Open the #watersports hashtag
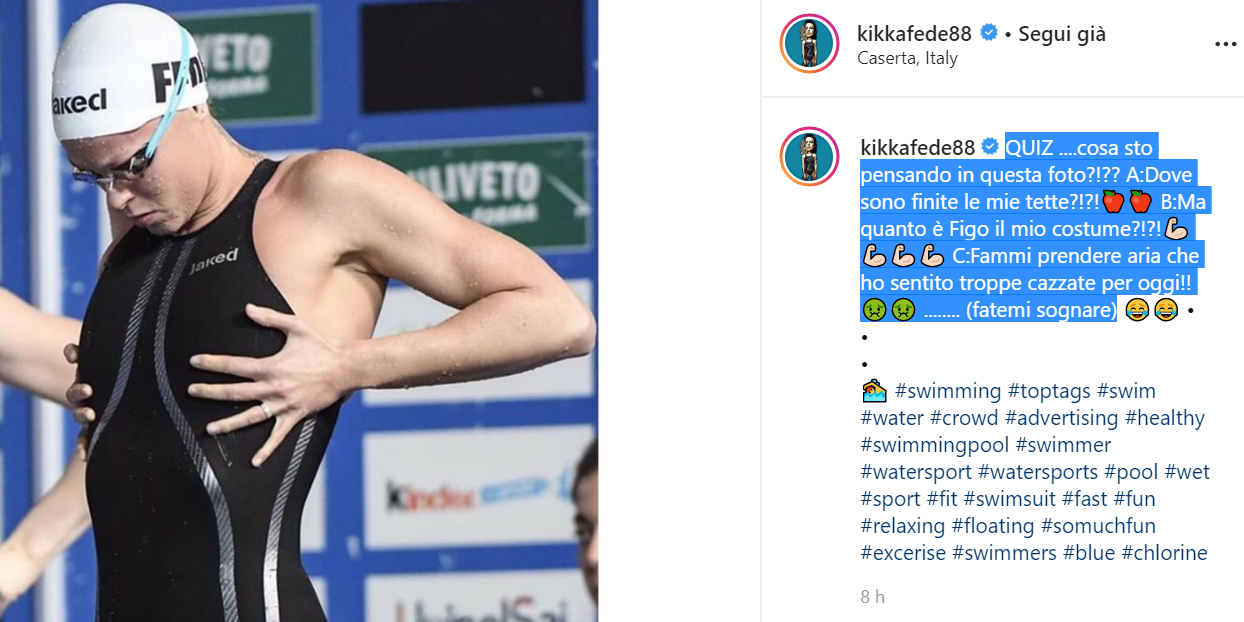The image size is (1244, 622). [1041, 472]
